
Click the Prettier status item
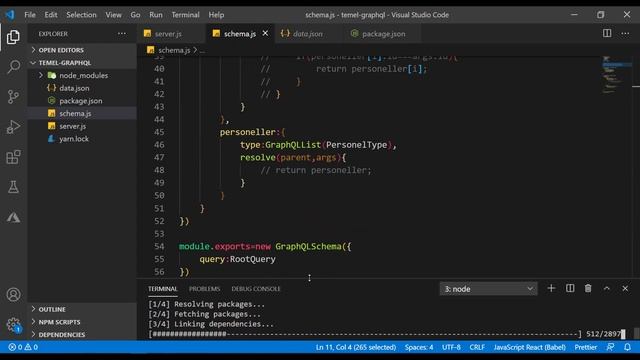click(585, 347)
